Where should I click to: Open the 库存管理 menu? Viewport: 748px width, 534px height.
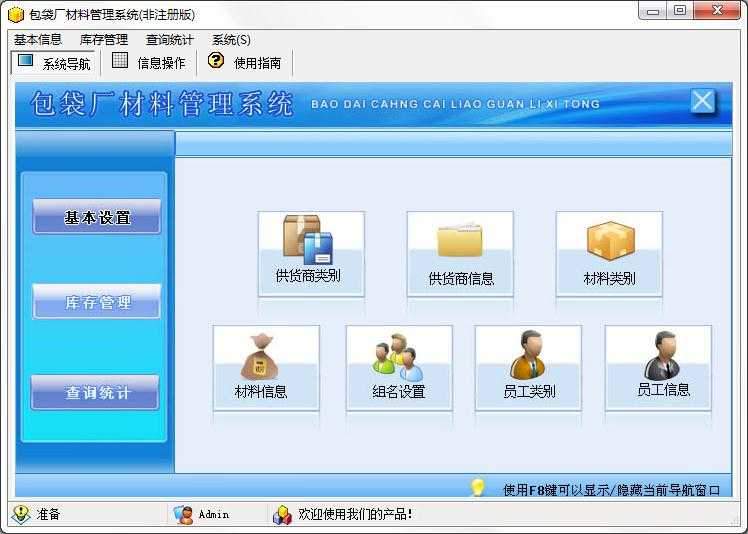pos(104,40)
